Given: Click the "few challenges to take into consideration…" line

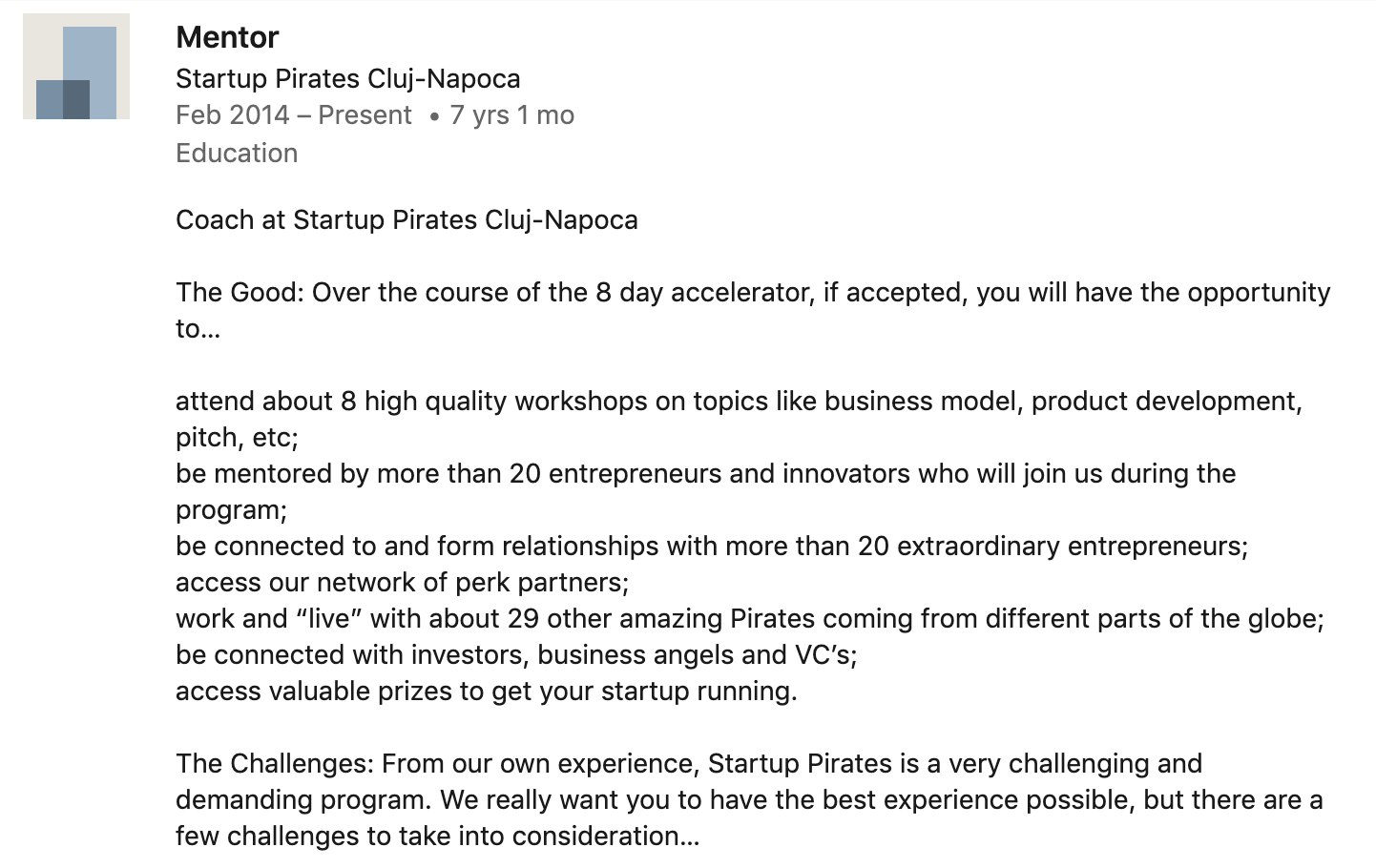Looking at the screenshot, I should pos(437,836).
